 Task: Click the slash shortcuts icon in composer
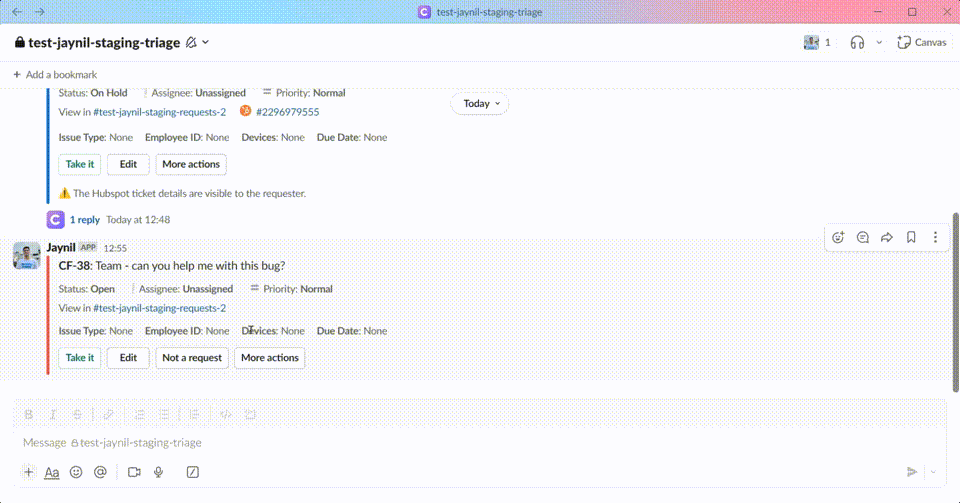[x=193, y=472]
